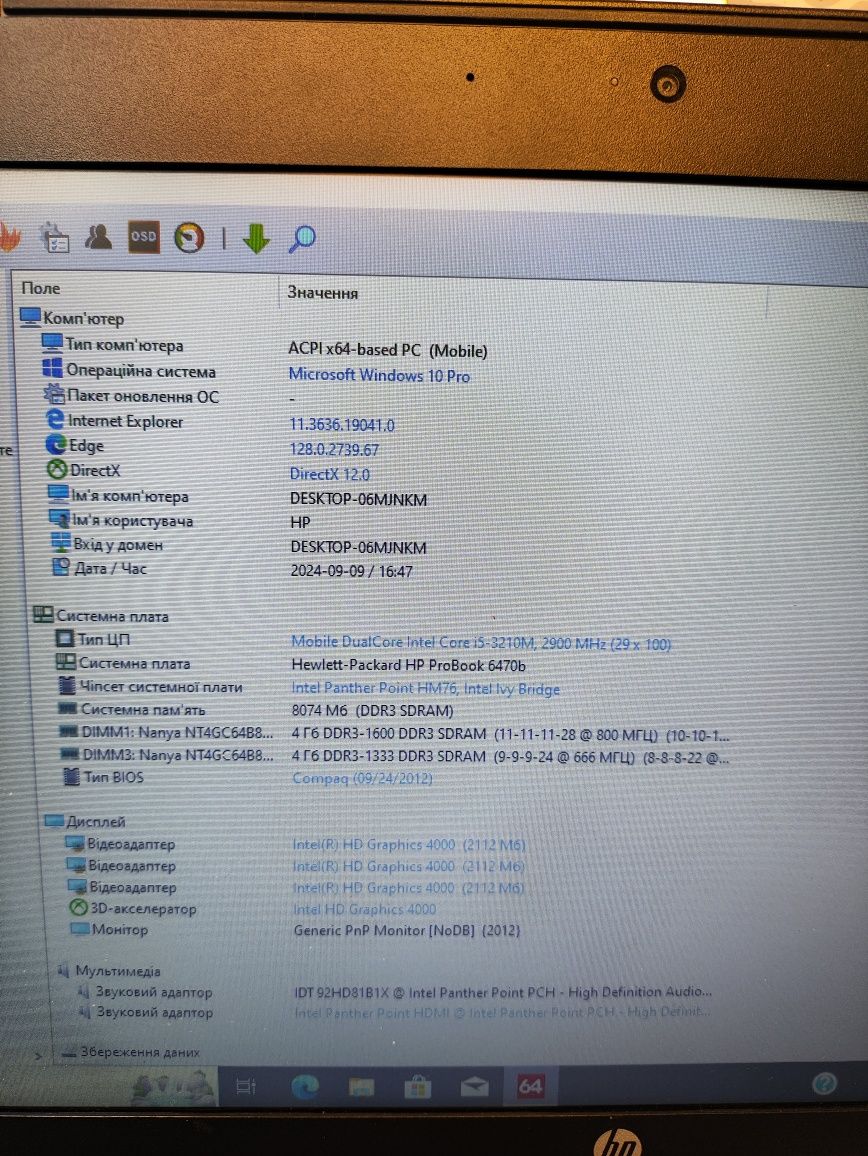Select the Системна плата group header
This screenshot has width=868, height=1156.
point(101,616)
